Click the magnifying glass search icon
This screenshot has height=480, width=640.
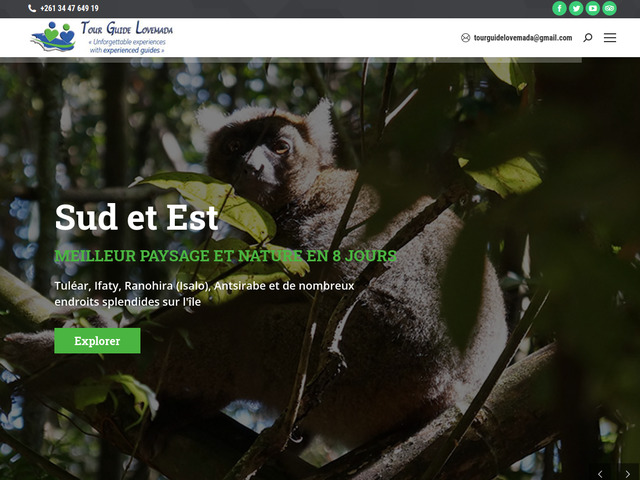pyautogui.click(x=588, y=38)
